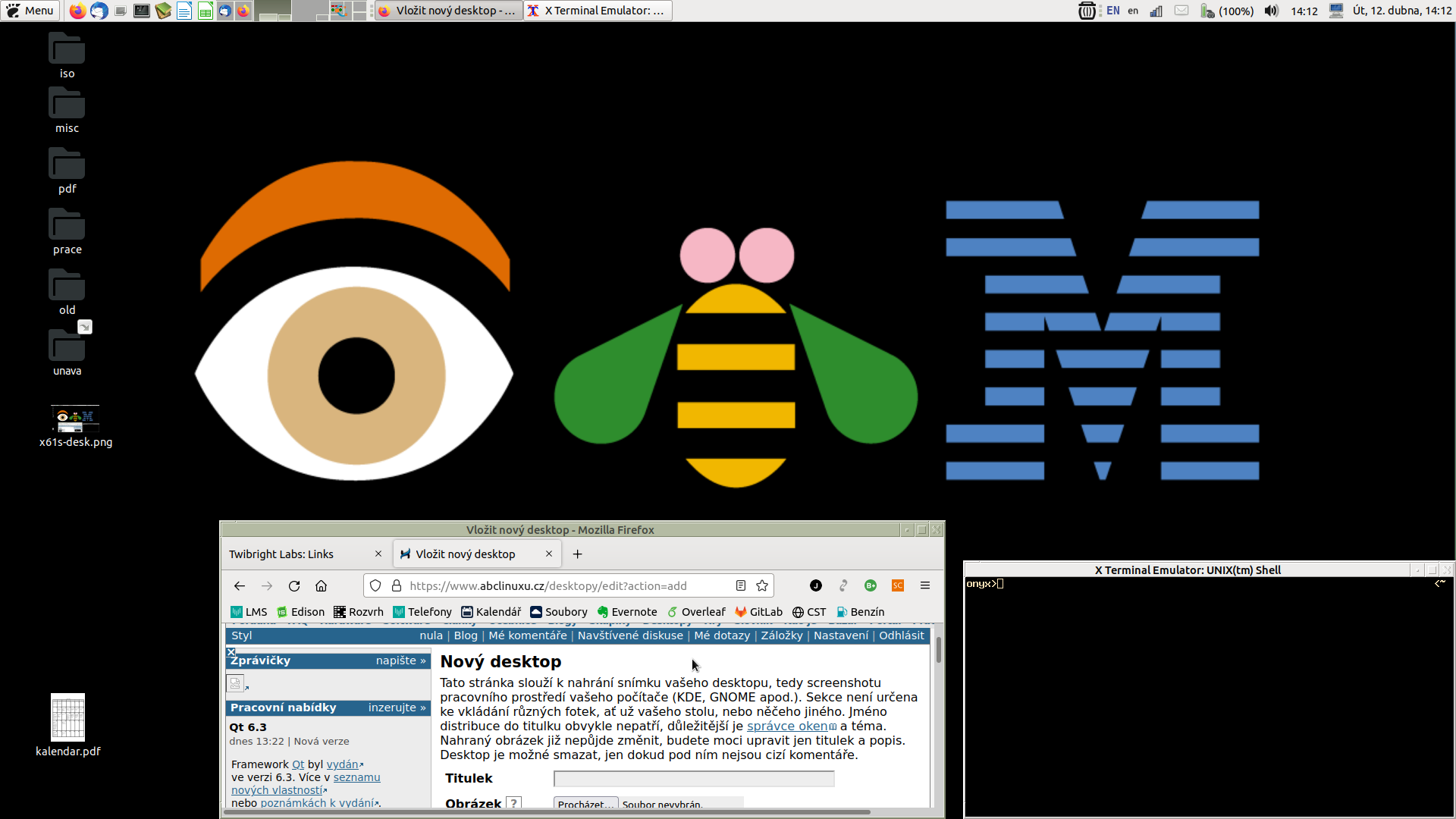Screen dimensions: 1456x819
Task: Focus the Firefox URL address field
Action: [x=569, y=585]
